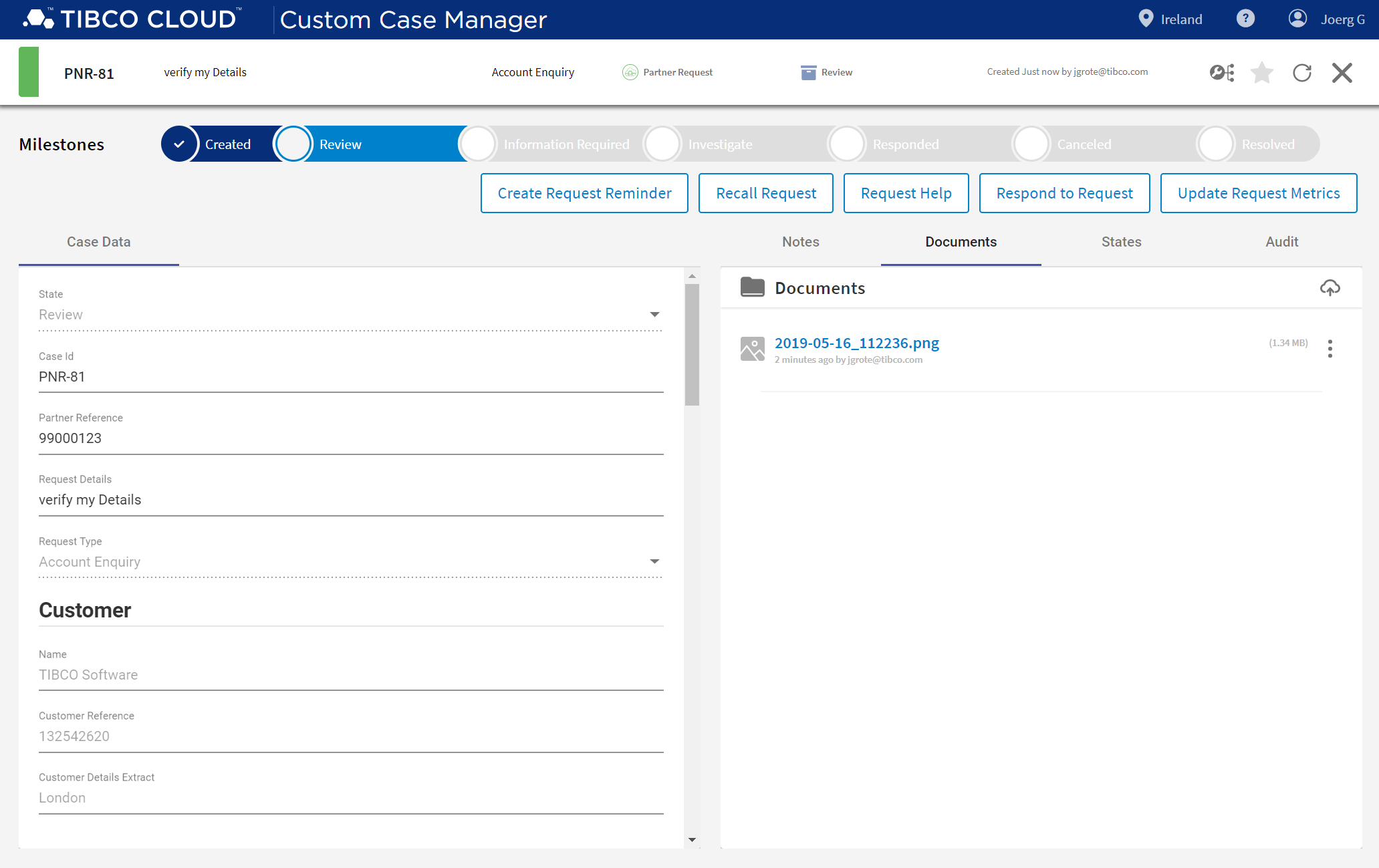
Task: Click the Partner Request case type icon
Action: click(x=630, y=72)
